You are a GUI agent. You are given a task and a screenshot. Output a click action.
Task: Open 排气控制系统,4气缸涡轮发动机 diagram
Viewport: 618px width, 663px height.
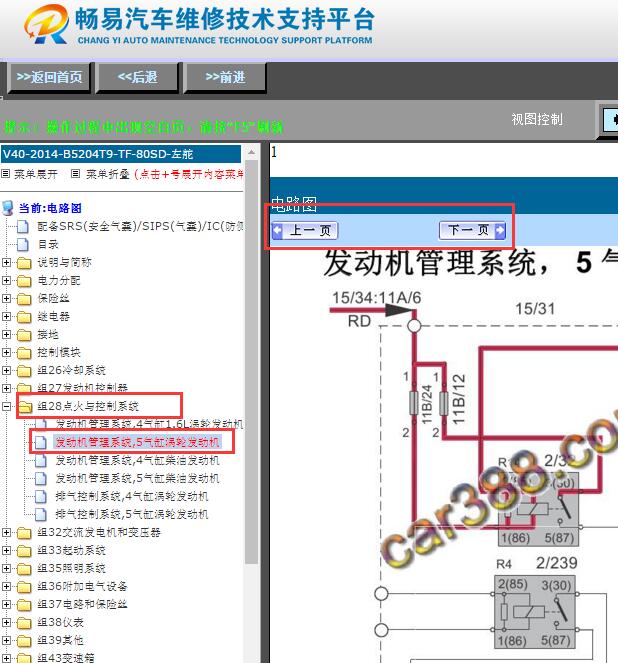pyautogui.click(x=132, y=496)
